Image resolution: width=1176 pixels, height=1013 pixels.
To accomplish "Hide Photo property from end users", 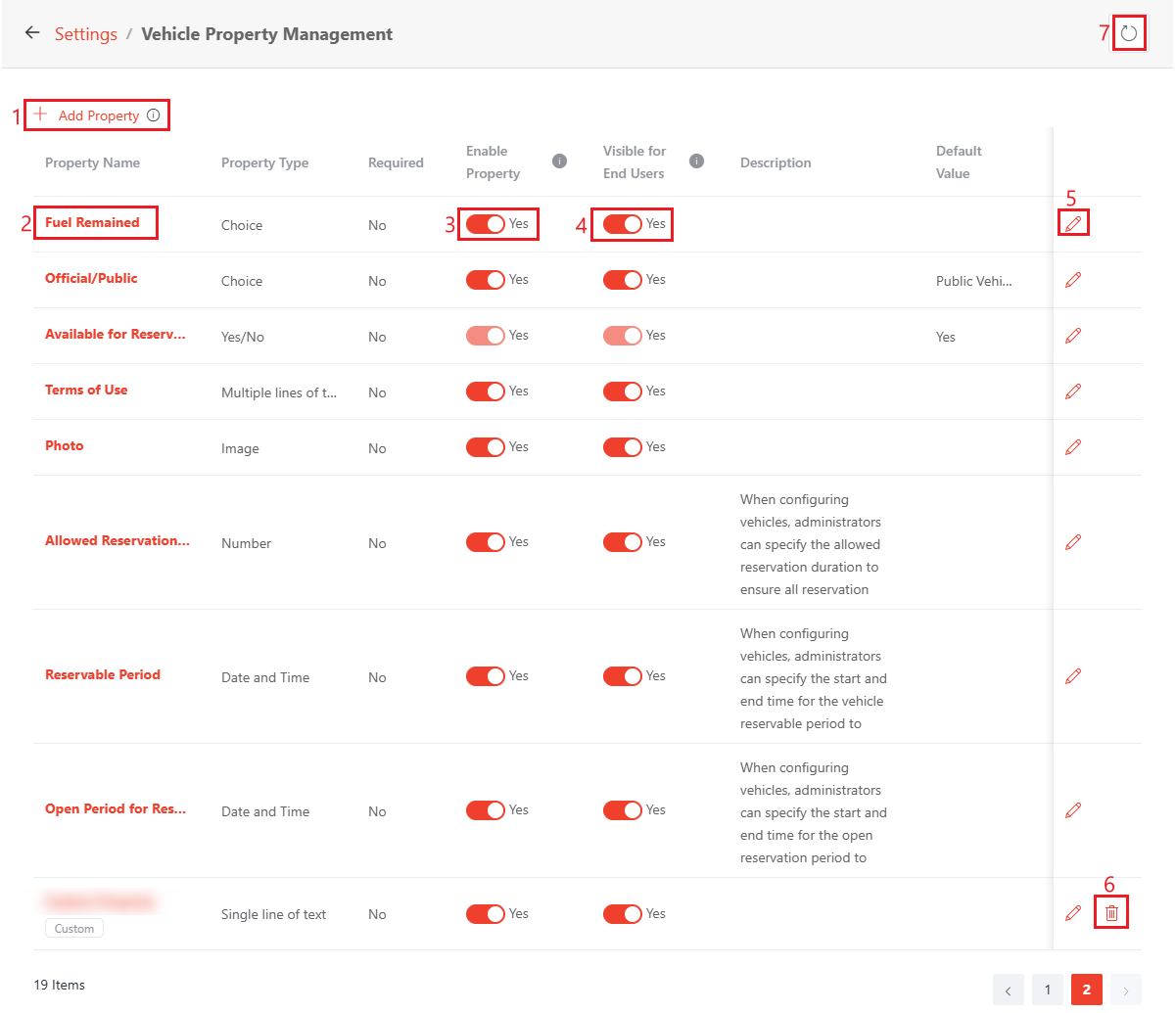I will pyautogui.click(x=623, y=447).
